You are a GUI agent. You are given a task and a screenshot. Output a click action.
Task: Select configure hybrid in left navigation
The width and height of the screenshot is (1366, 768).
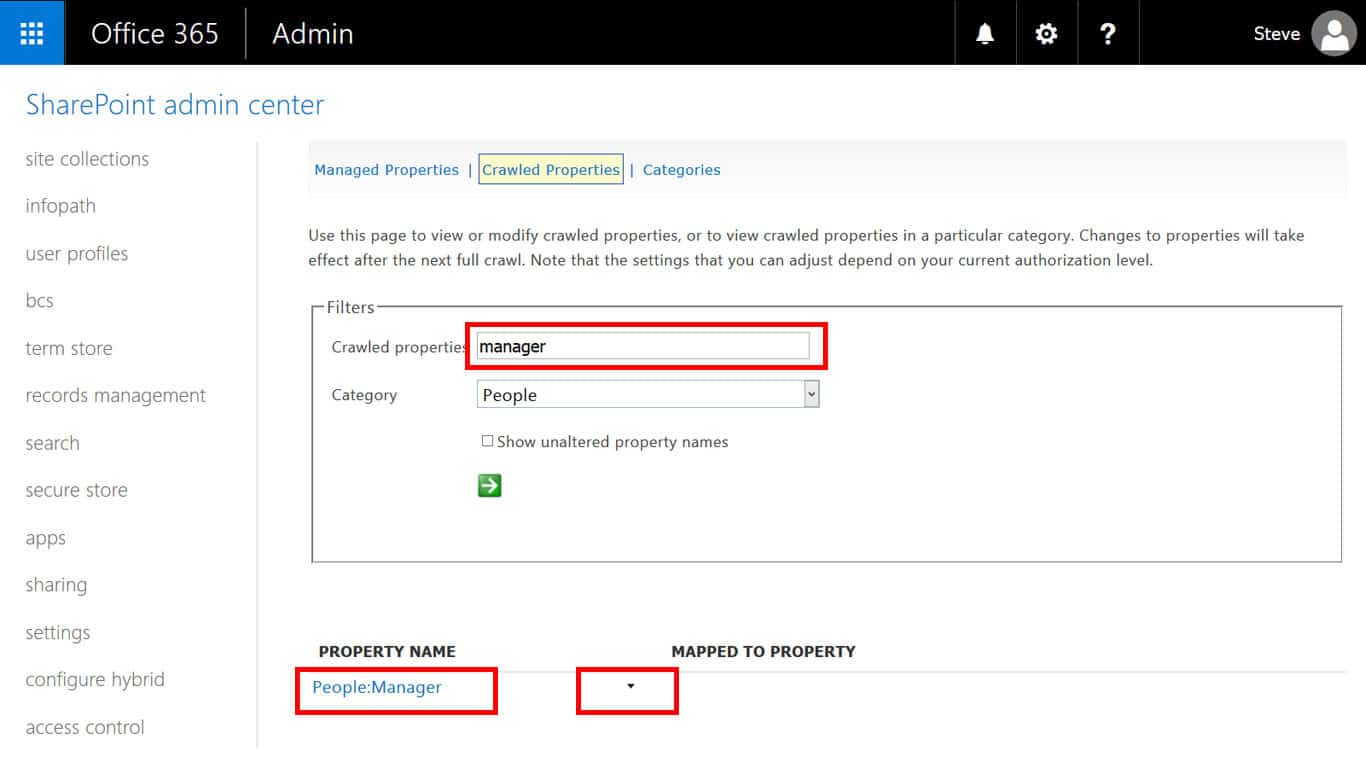pyautogui.click(x=95, y=680)
